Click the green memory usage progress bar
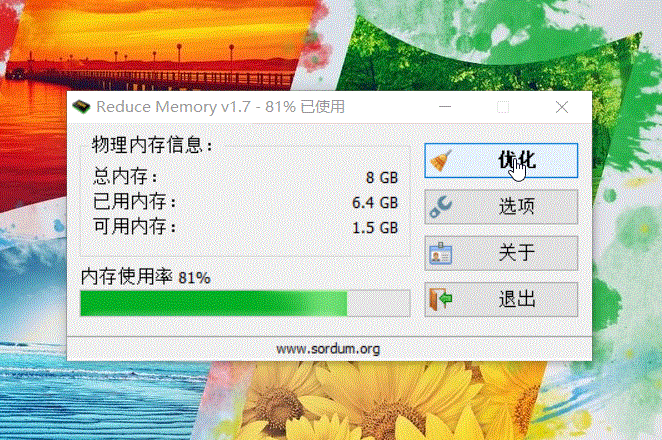Image resolution: width=662 pixels, height=440 pixels. pos(245,303)
